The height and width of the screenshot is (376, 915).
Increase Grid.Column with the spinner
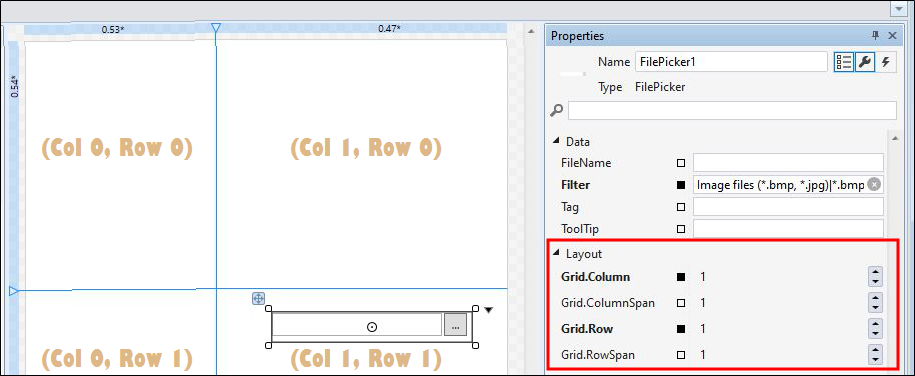(875, 273)
